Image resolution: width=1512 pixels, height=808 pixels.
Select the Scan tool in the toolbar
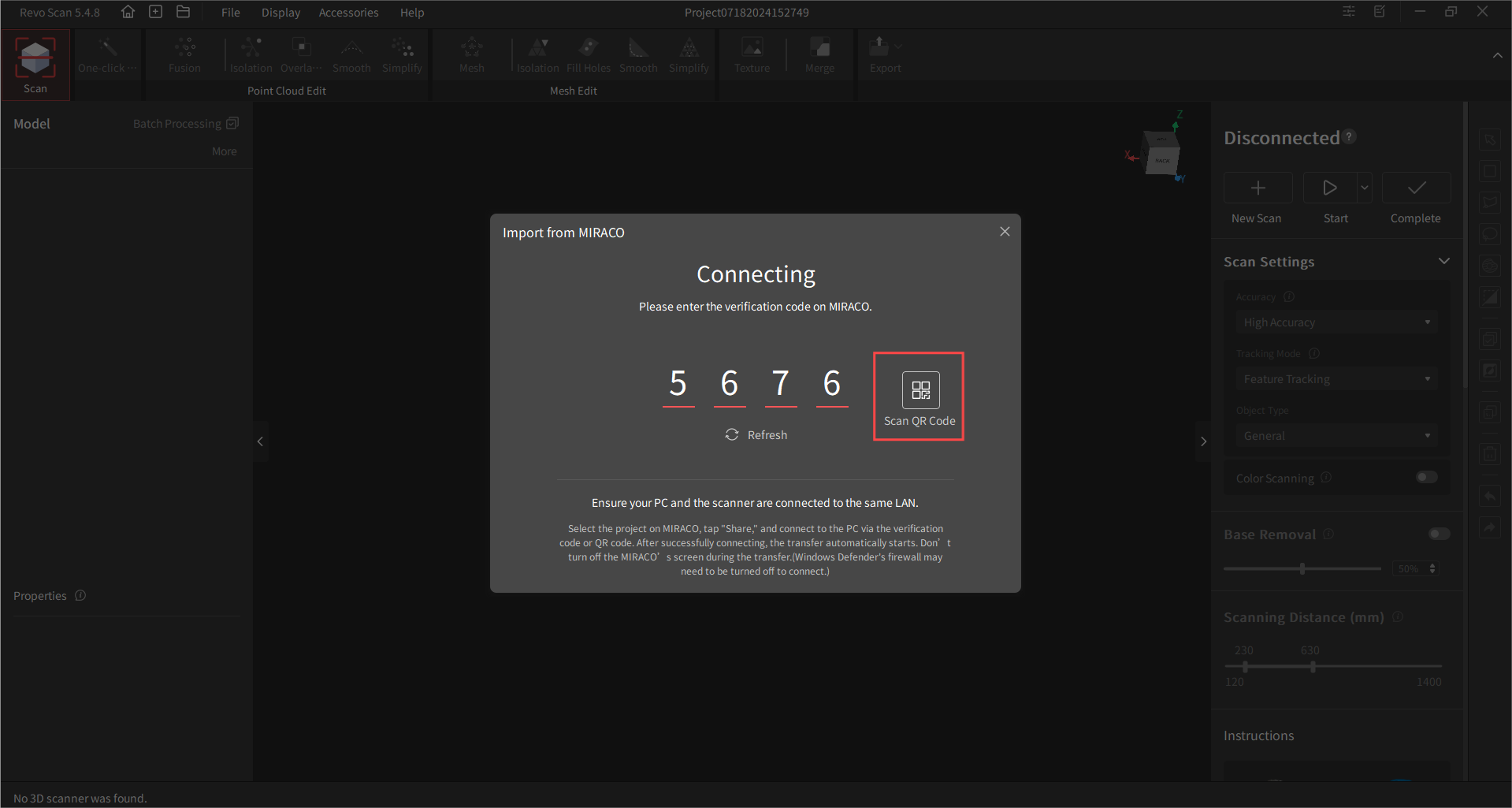(35, 65)
